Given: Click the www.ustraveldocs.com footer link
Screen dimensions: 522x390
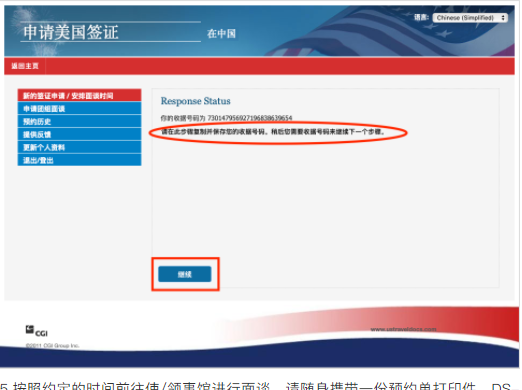Looking at the screenshot, I should [403, 329].
